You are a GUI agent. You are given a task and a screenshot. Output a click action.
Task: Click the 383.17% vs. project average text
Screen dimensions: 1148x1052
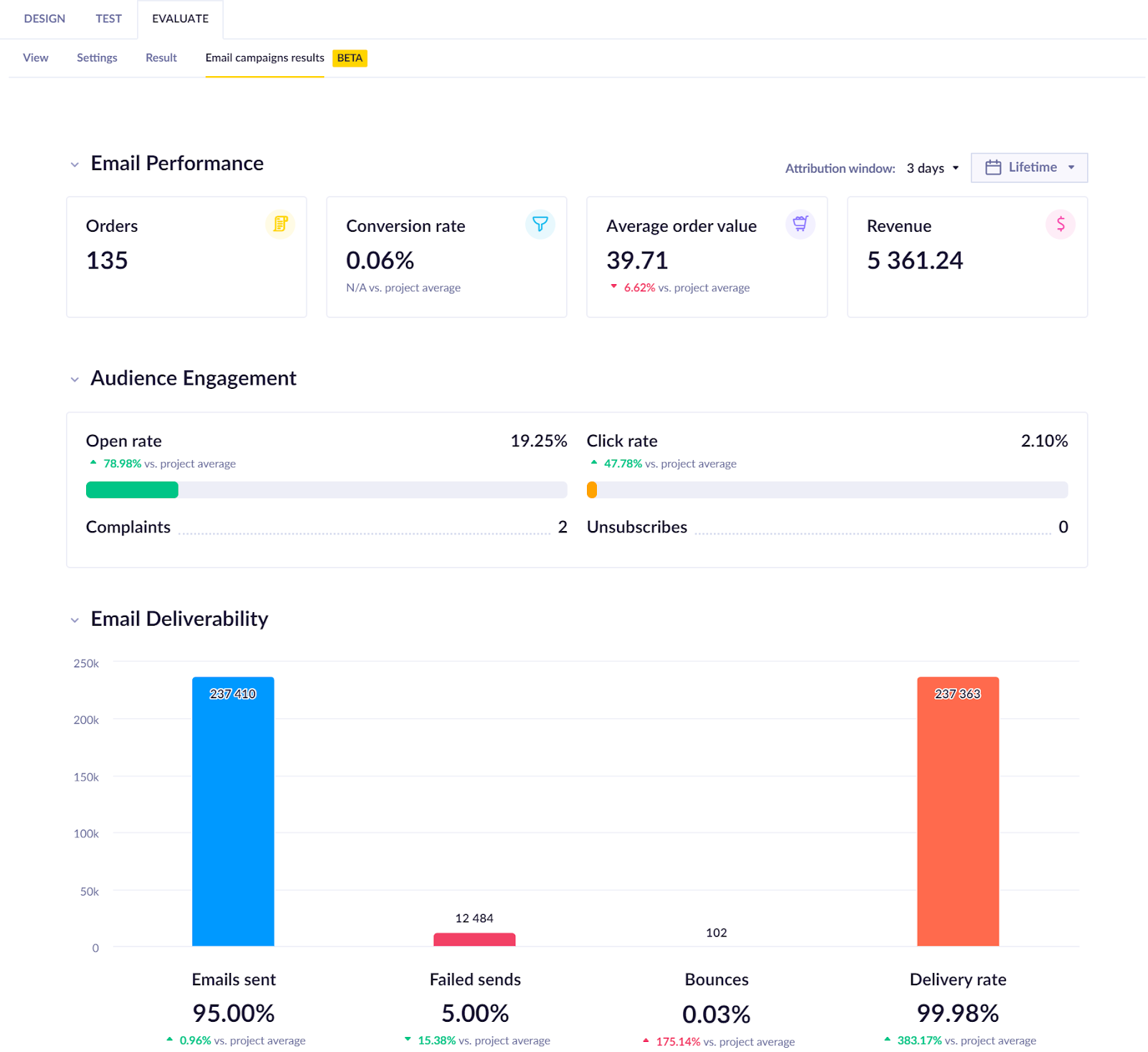(966, 1041)
